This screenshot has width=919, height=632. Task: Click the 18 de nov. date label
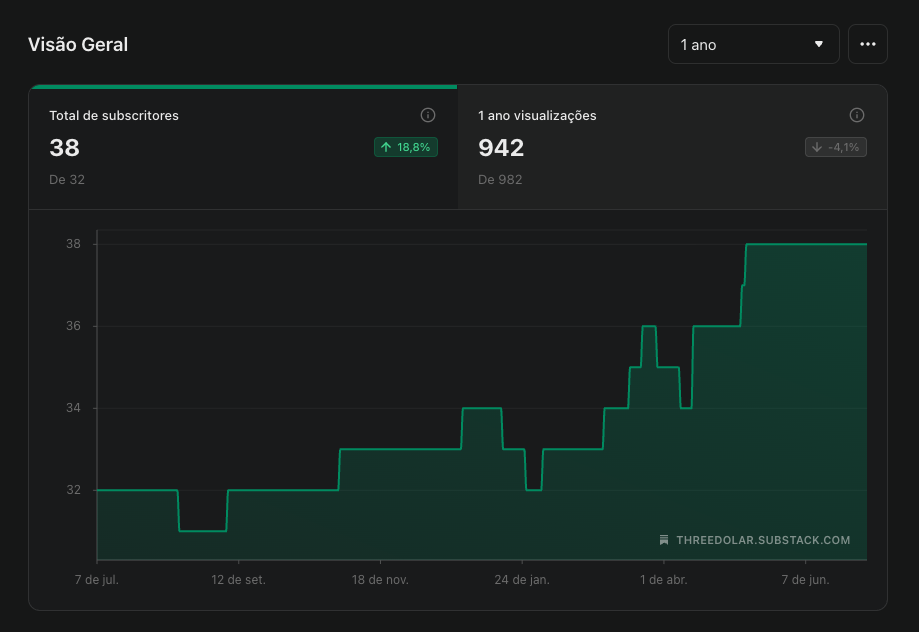380,580
